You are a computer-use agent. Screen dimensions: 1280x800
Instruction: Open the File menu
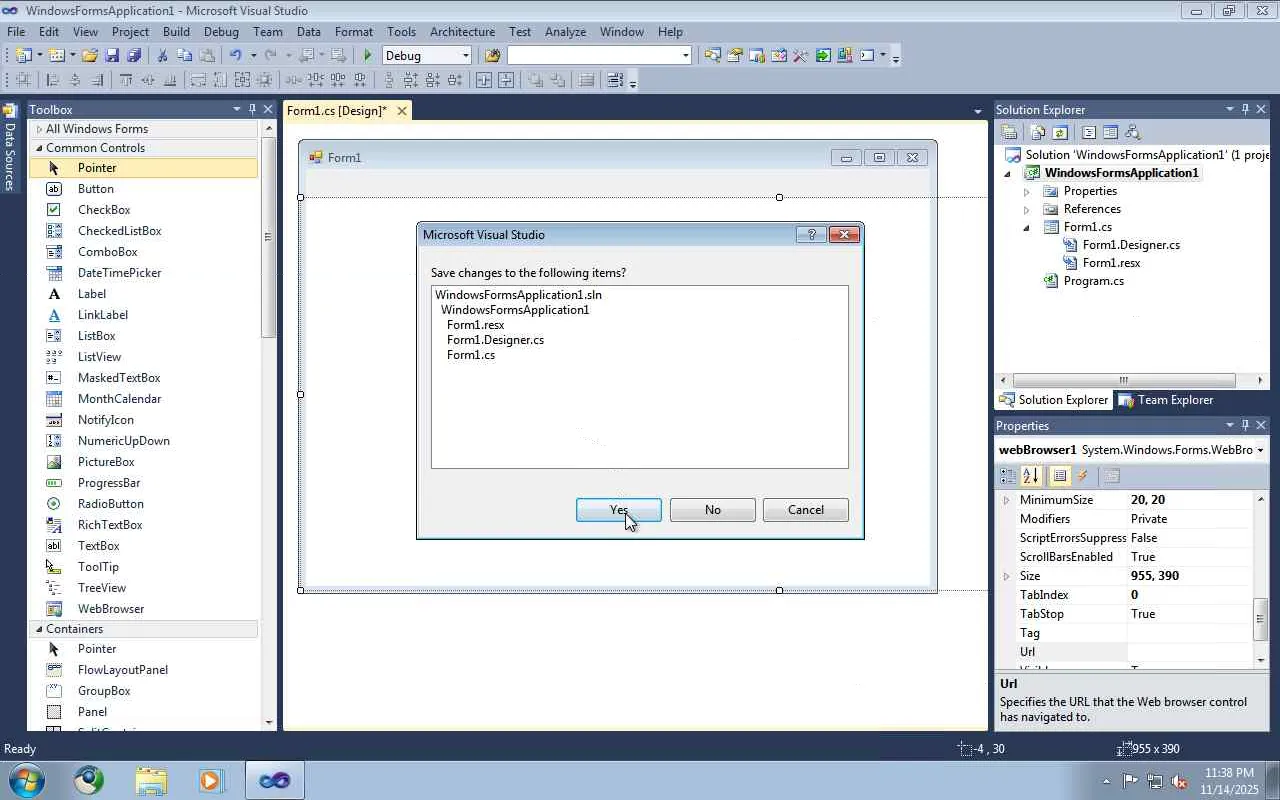click(x=16, y=32)
